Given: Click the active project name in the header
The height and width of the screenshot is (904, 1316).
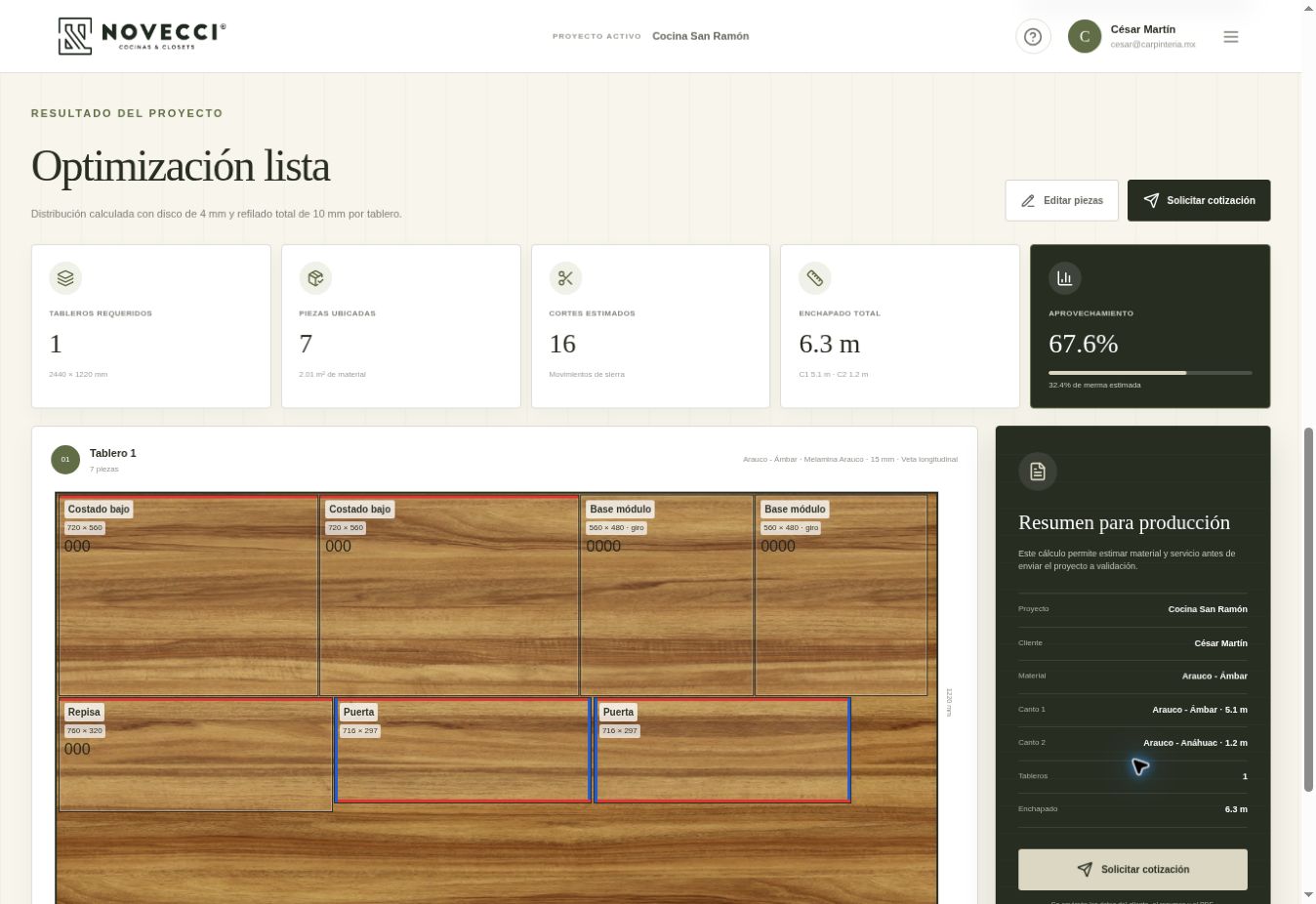Looking at the screenshot, I should click(x=701, y=36).
